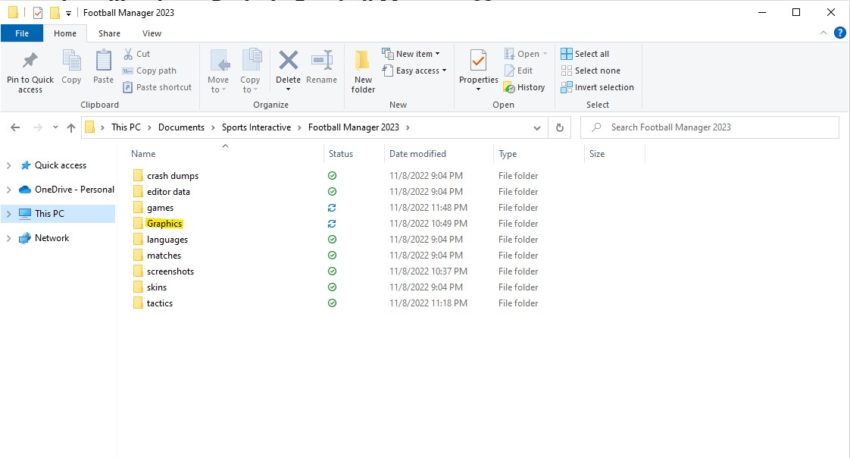
Task: Expand the Network tree node
Action: (x=9, y=238)
